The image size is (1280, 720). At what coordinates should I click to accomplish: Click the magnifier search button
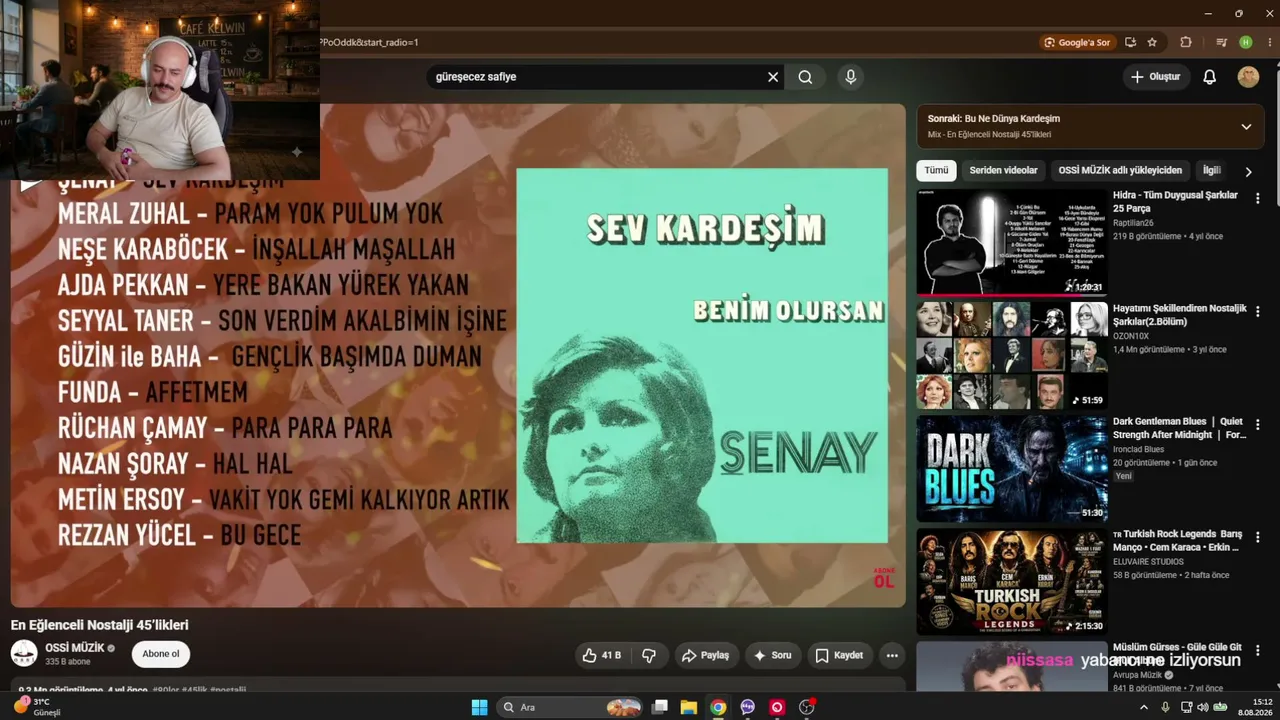click(x=805, y=77)
